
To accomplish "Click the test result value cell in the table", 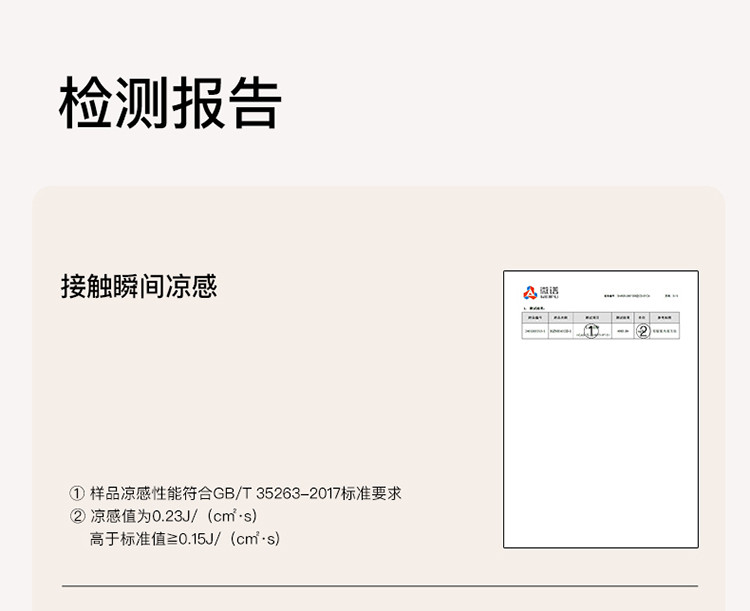I will pos(622,331).
